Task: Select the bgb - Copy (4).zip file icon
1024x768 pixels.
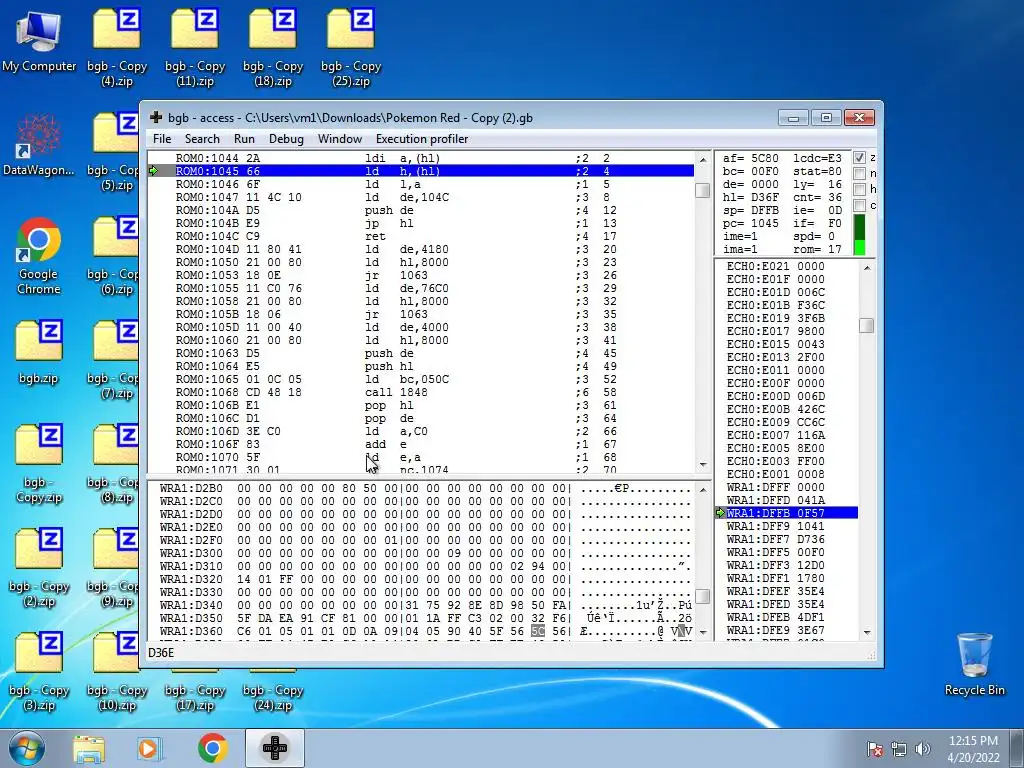Action: [117, 46]
